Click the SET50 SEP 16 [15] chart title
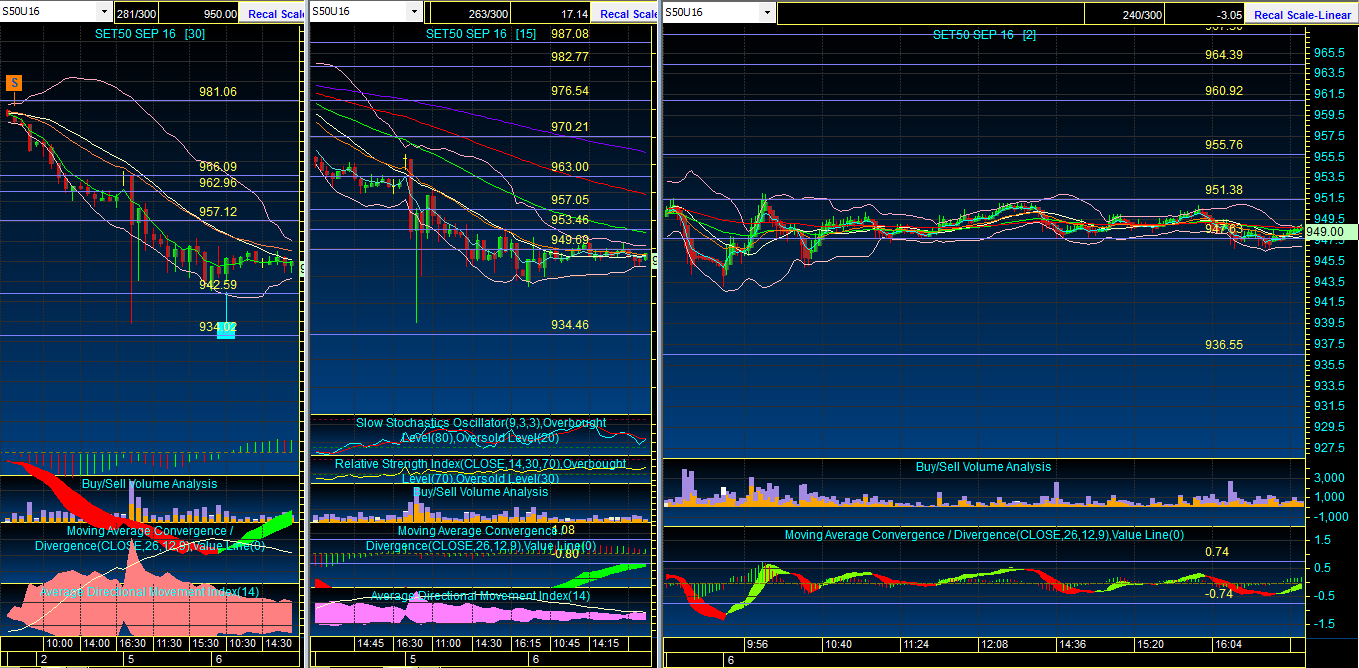Viewport: 1359px width, 668px height. tap(480, 33)
